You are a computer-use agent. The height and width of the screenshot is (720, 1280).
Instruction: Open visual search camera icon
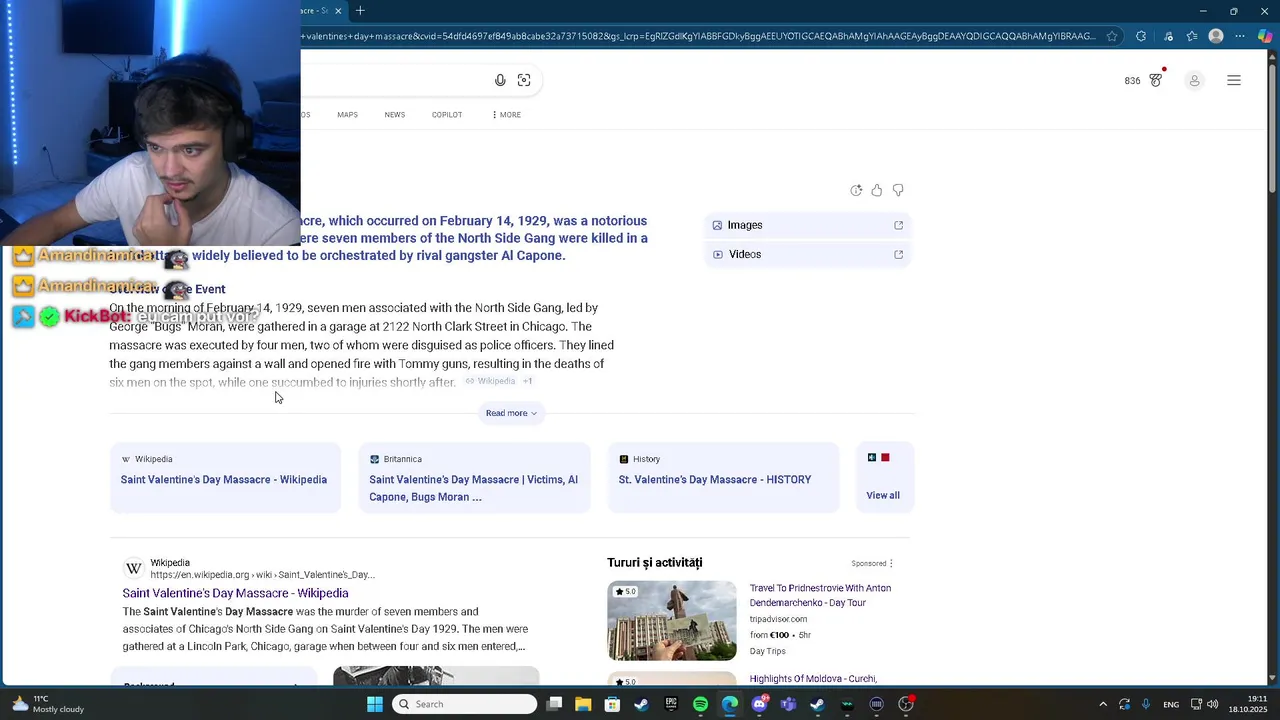pyautogui.click(x=524, y=80)
